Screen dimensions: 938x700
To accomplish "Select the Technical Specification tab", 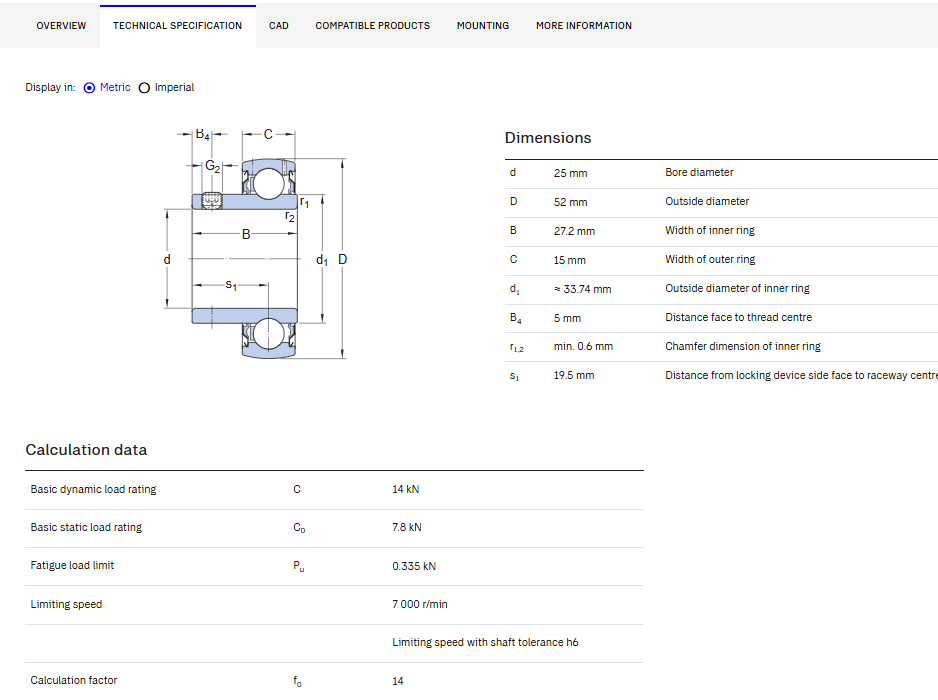I will point(178,26).
